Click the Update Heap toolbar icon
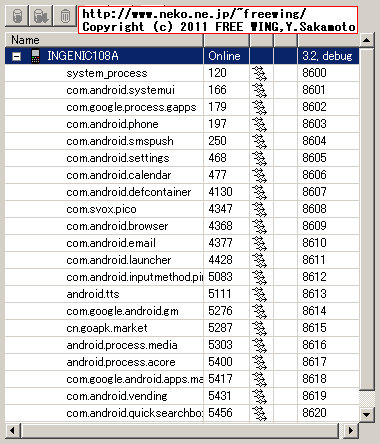Screen dimensions: 380x444 (x=17, y=16)
